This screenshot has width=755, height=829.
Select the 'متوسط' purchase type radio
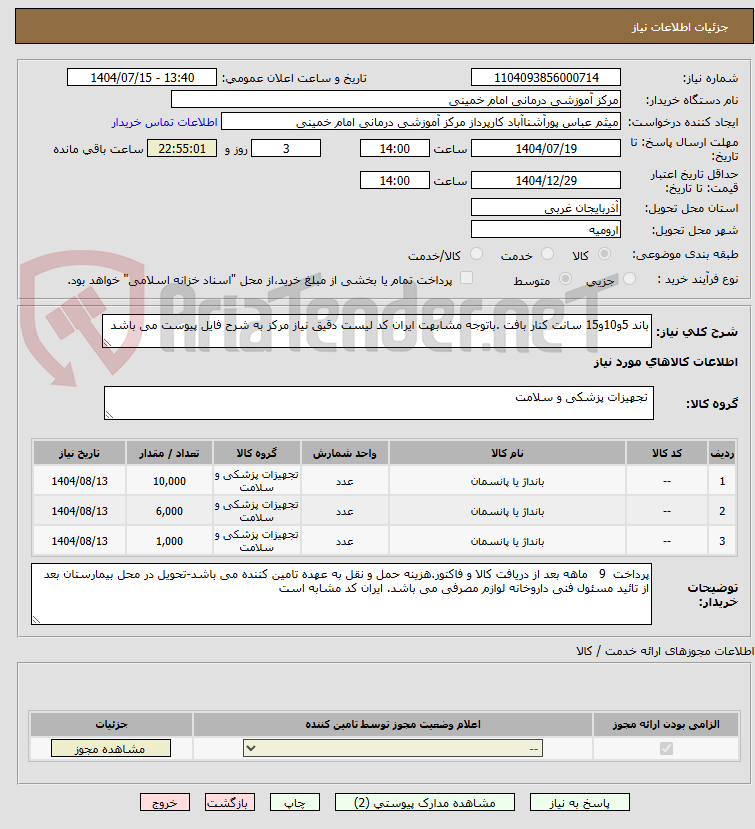[565, 279]
